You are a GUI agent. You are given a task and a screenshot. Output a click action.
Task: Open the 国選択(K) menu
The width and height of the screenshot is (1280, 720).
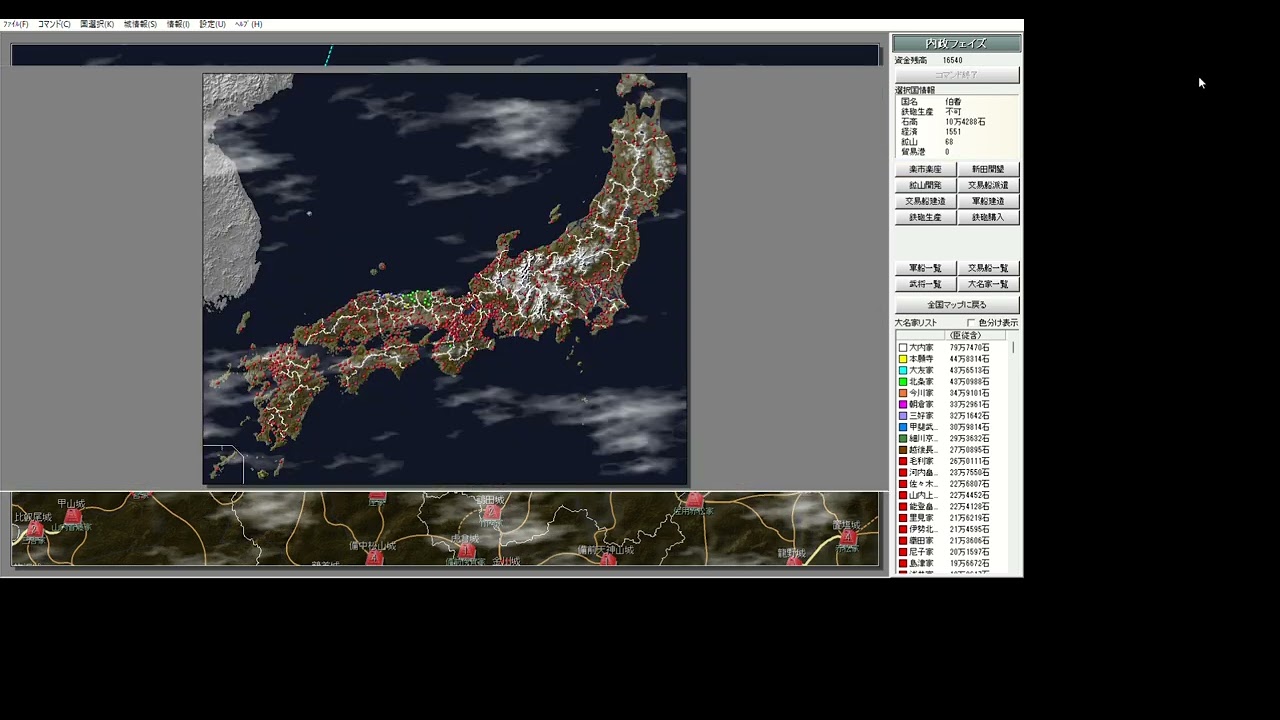97,24
